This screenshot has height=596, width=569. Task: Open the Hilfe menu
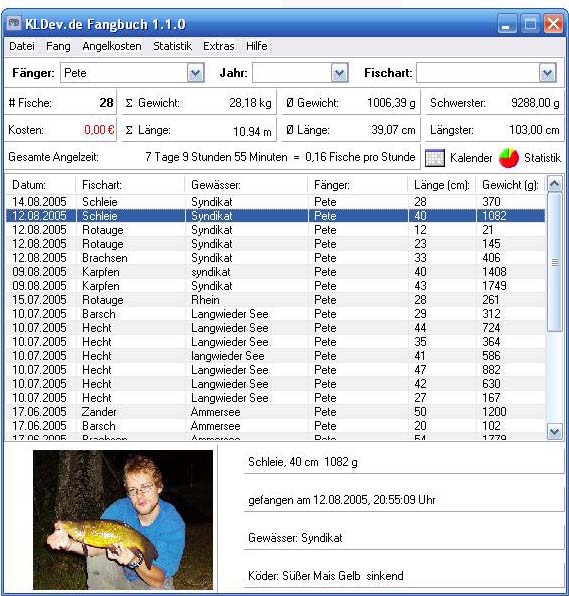pyautogui.click(x=257, y=46)
